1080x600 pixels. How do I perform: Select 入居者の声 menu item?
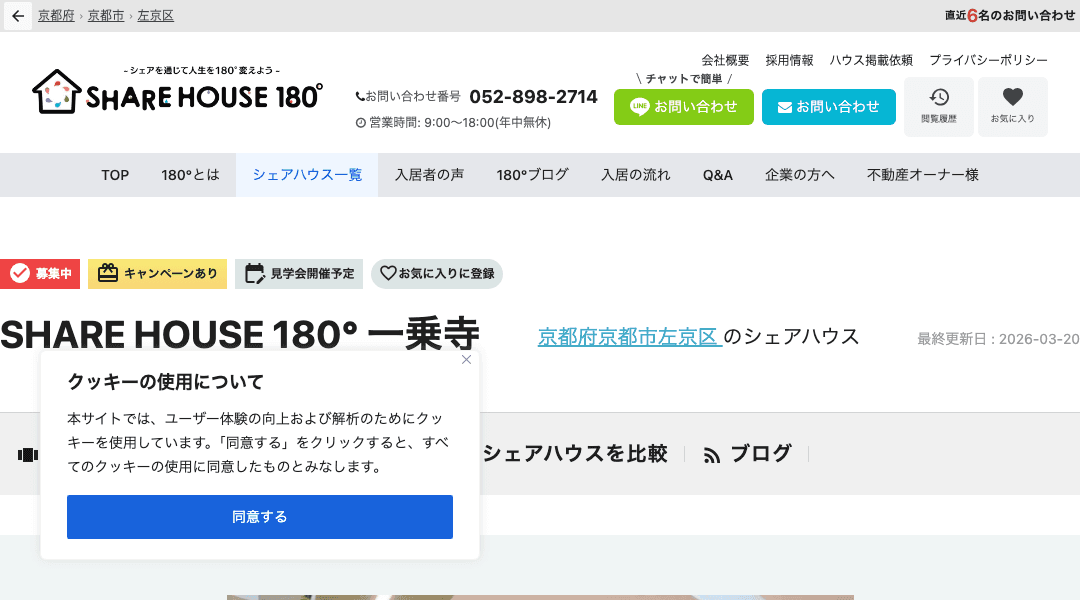[x=429, y=175]
